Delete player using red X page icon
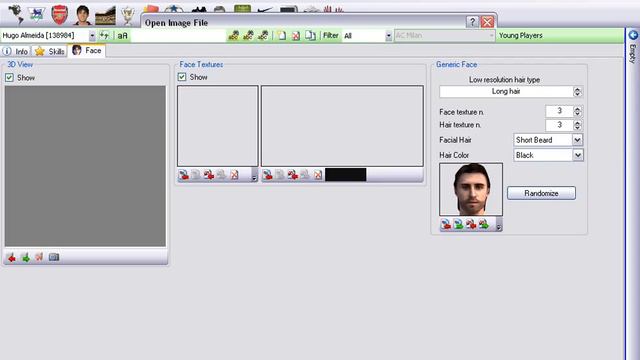This screenshot has width=640, height=360. tap(296, 36)
